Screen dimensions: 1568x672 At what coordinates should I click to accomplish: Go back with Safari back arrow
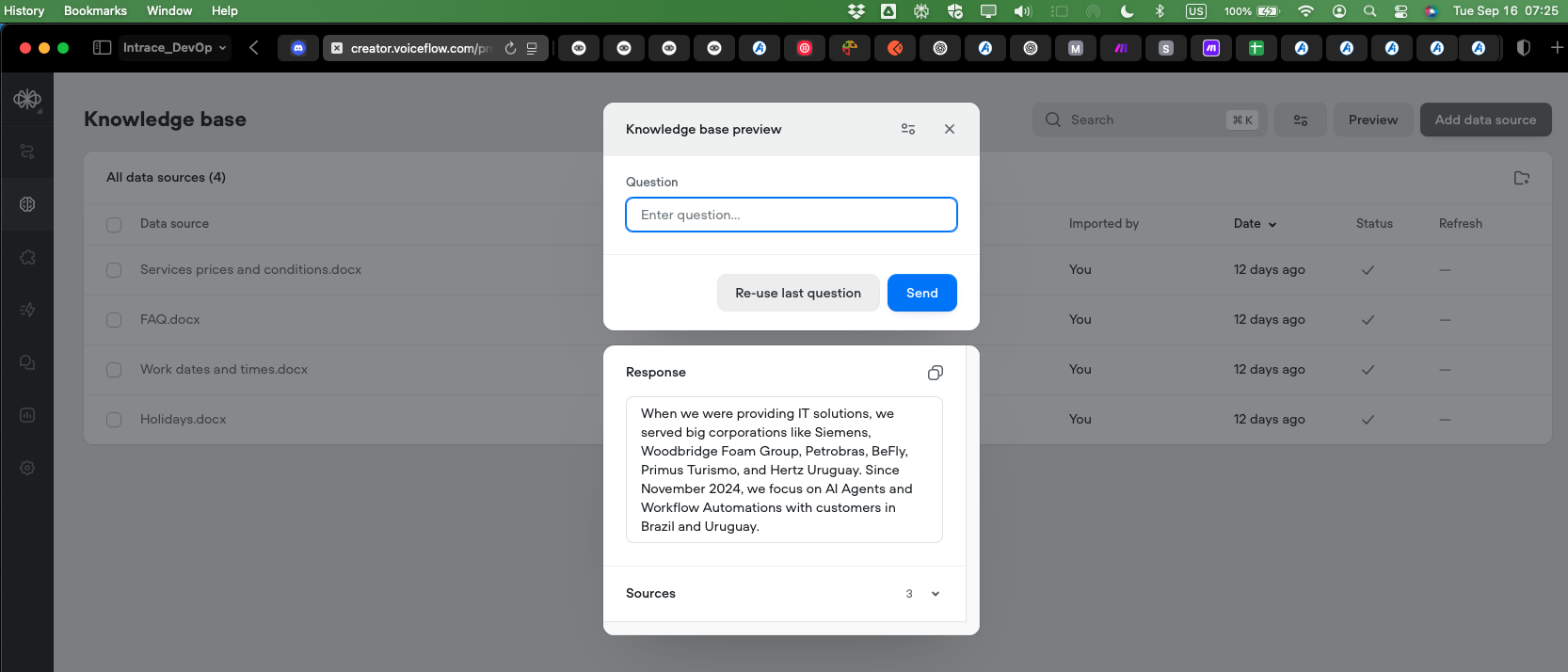253,47
